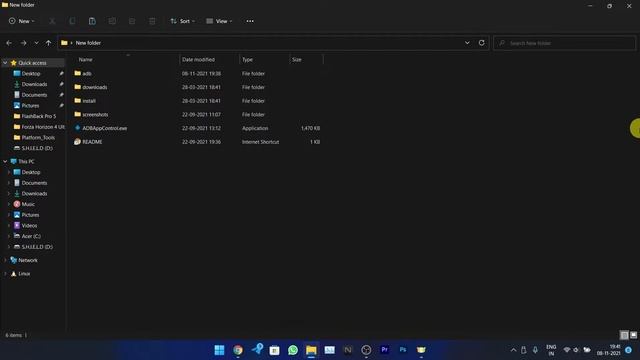Collapse the This PC tree

pyautogui.click(x=5, y=162)
